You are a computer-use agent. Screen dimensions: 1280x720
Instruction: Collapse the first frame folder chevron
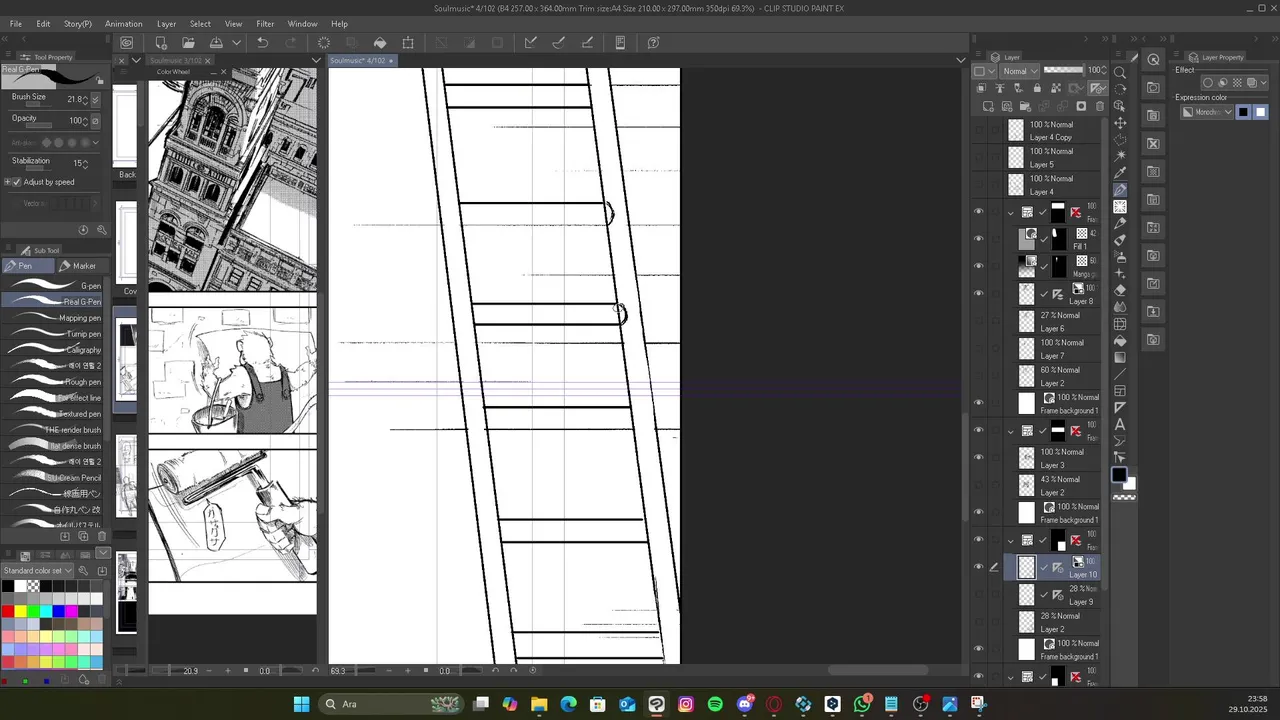click(1010, 212)
